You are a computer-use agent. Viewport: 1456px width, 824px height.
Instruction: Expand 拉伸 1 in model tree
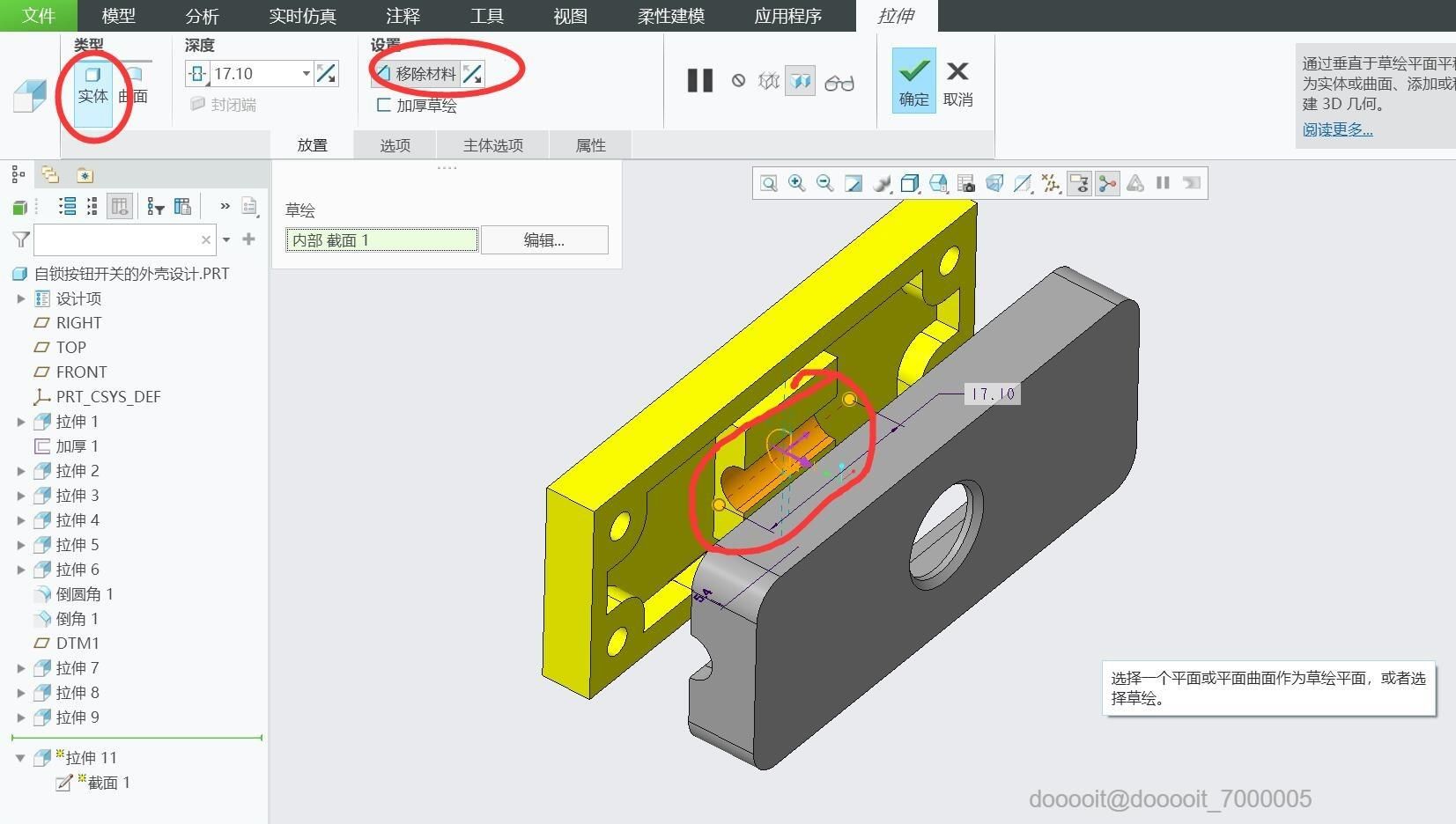coord(21,422)
